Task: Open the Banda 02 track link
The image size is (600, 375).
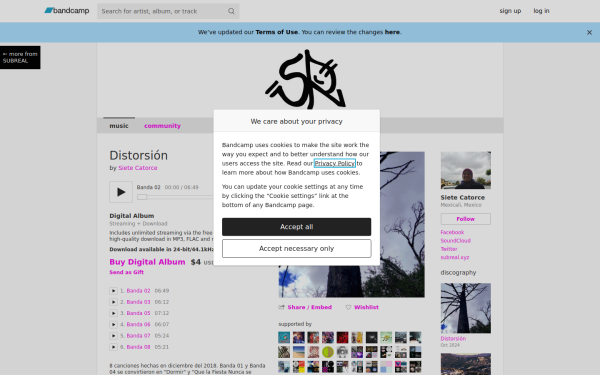Action: point(139,291)
